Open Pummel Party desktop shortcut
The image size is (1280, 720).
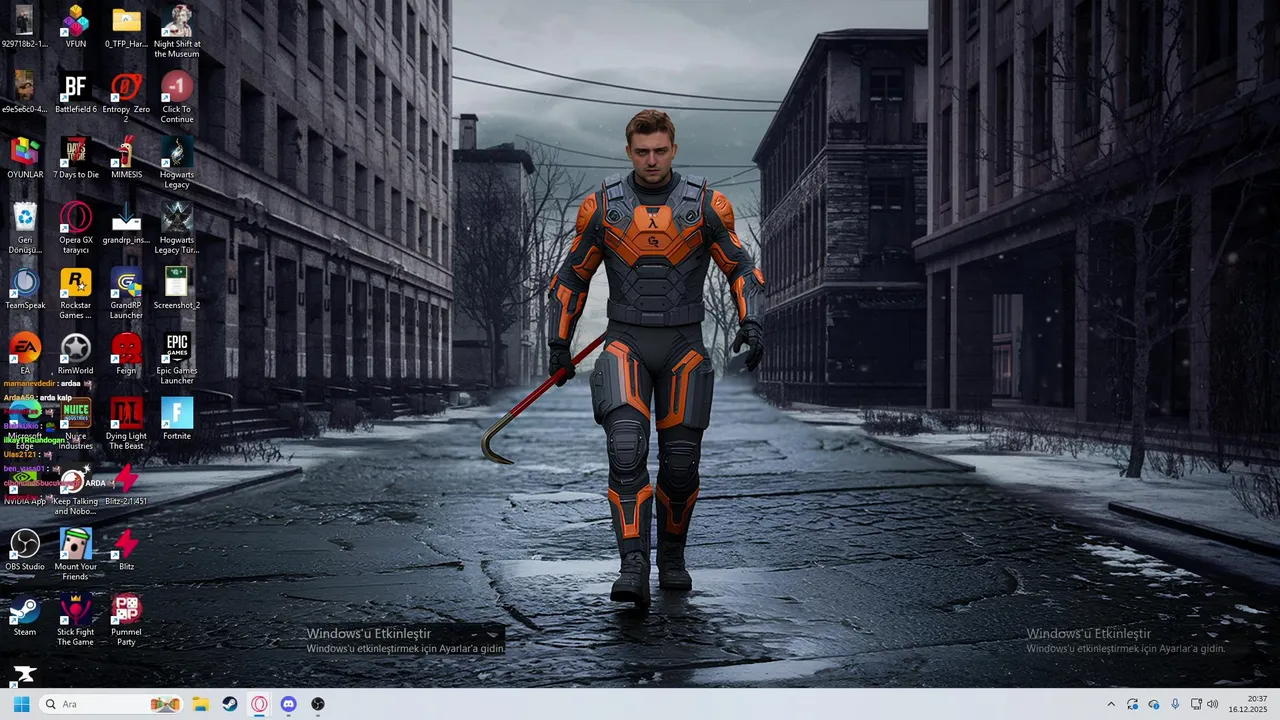126,621
